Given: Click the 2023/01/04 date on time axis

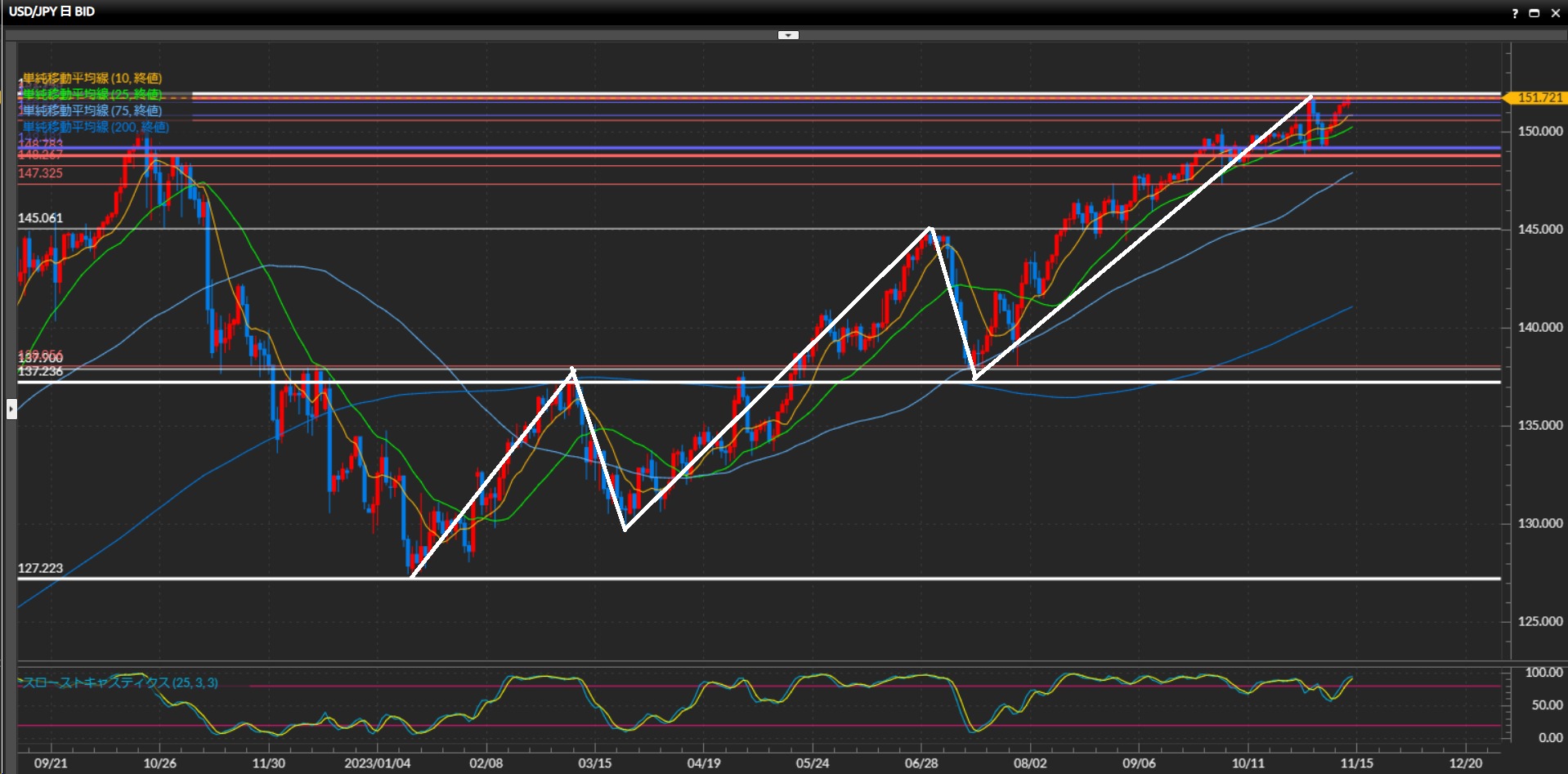Looking at the screenshot, I should [377, 763].
